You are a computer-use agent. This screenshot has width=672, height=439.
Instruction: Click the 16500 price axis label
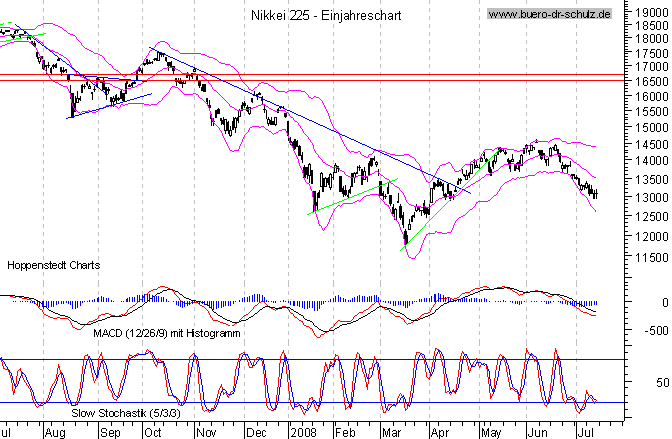pyautogui.click(x=652, y=81)
